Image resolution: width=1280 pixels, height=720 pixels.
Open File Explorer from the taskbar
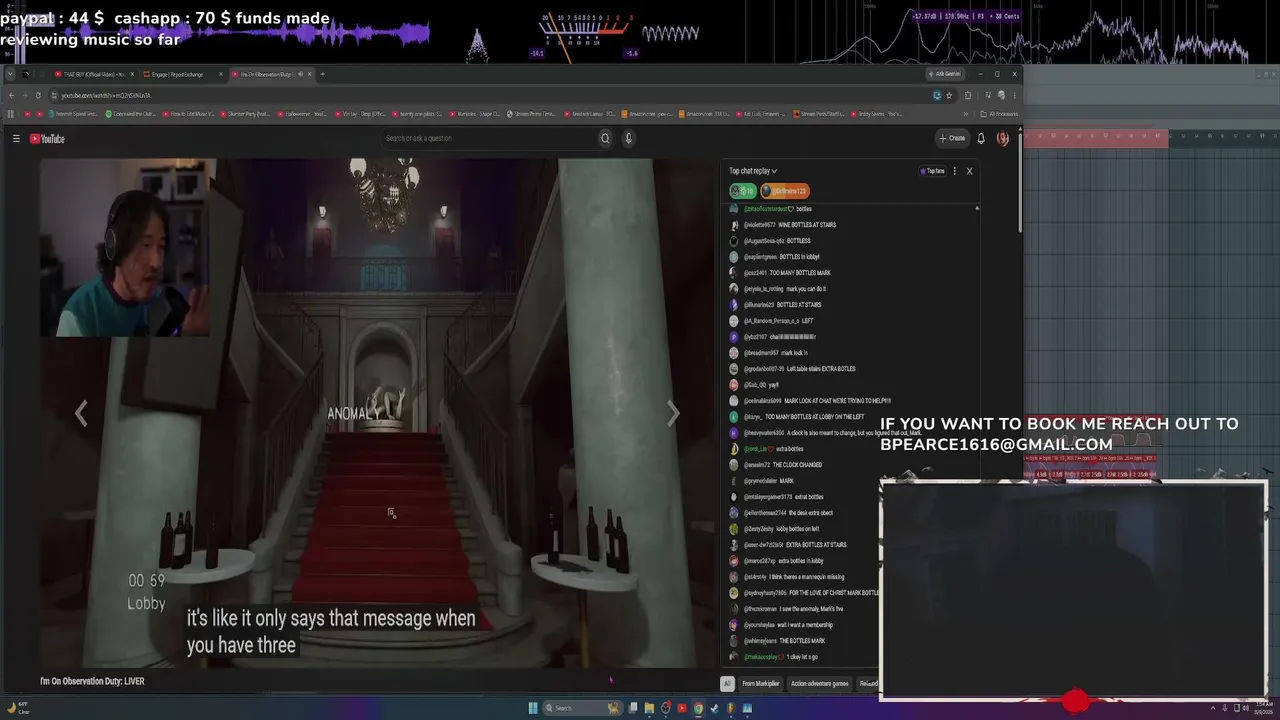click(x=649, y=708)
